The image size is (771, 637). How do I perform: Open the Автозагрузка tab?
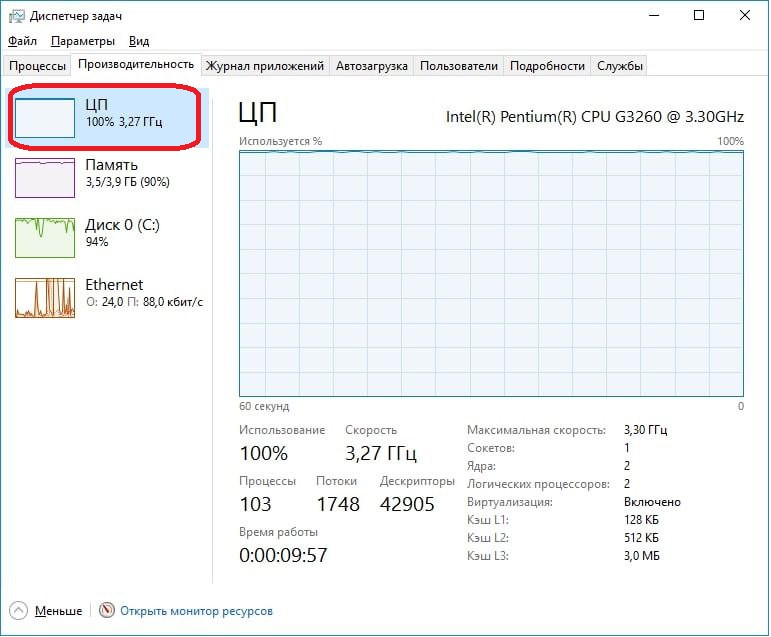371,66
